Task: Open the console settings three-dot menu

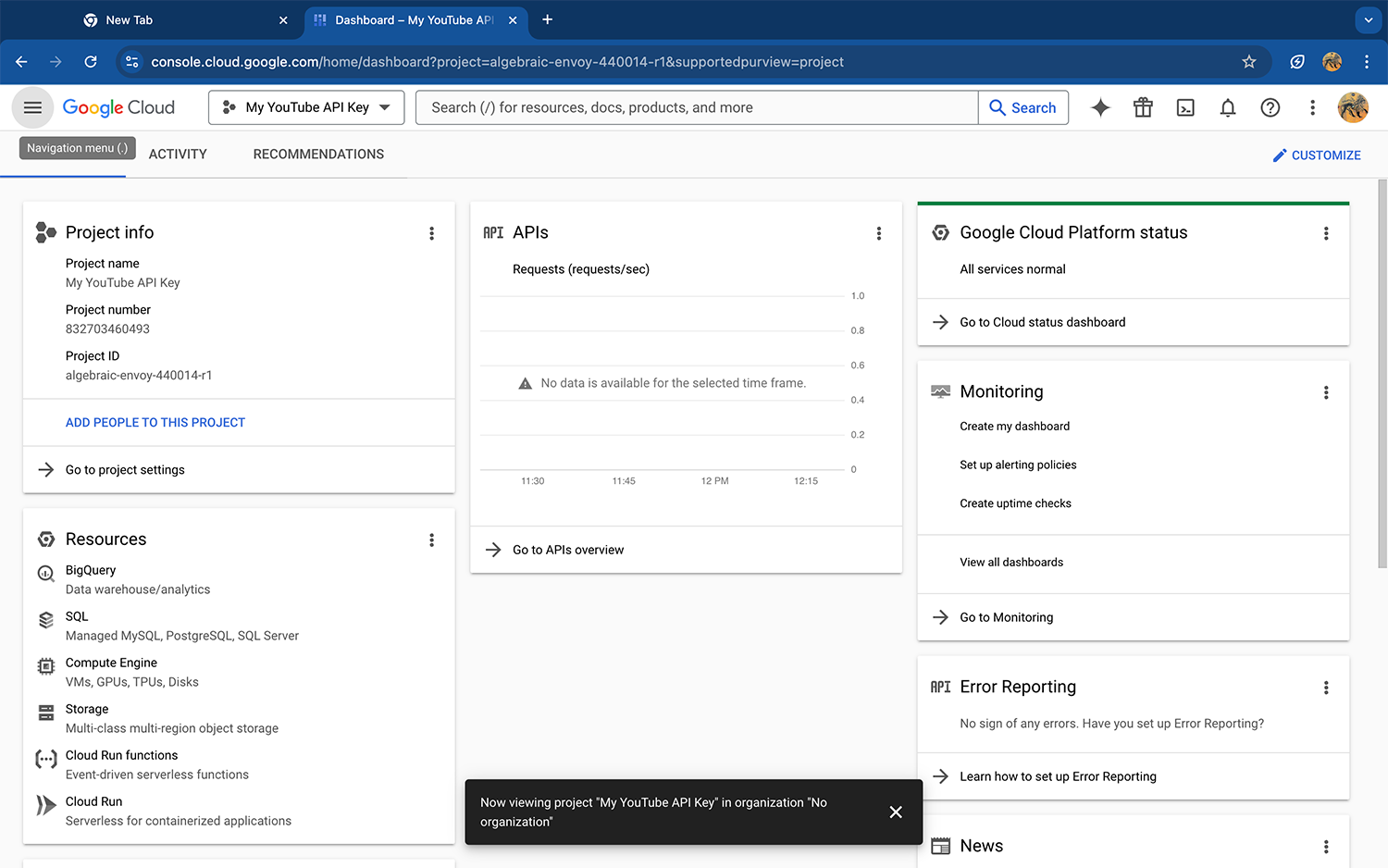Action: 1312,107
